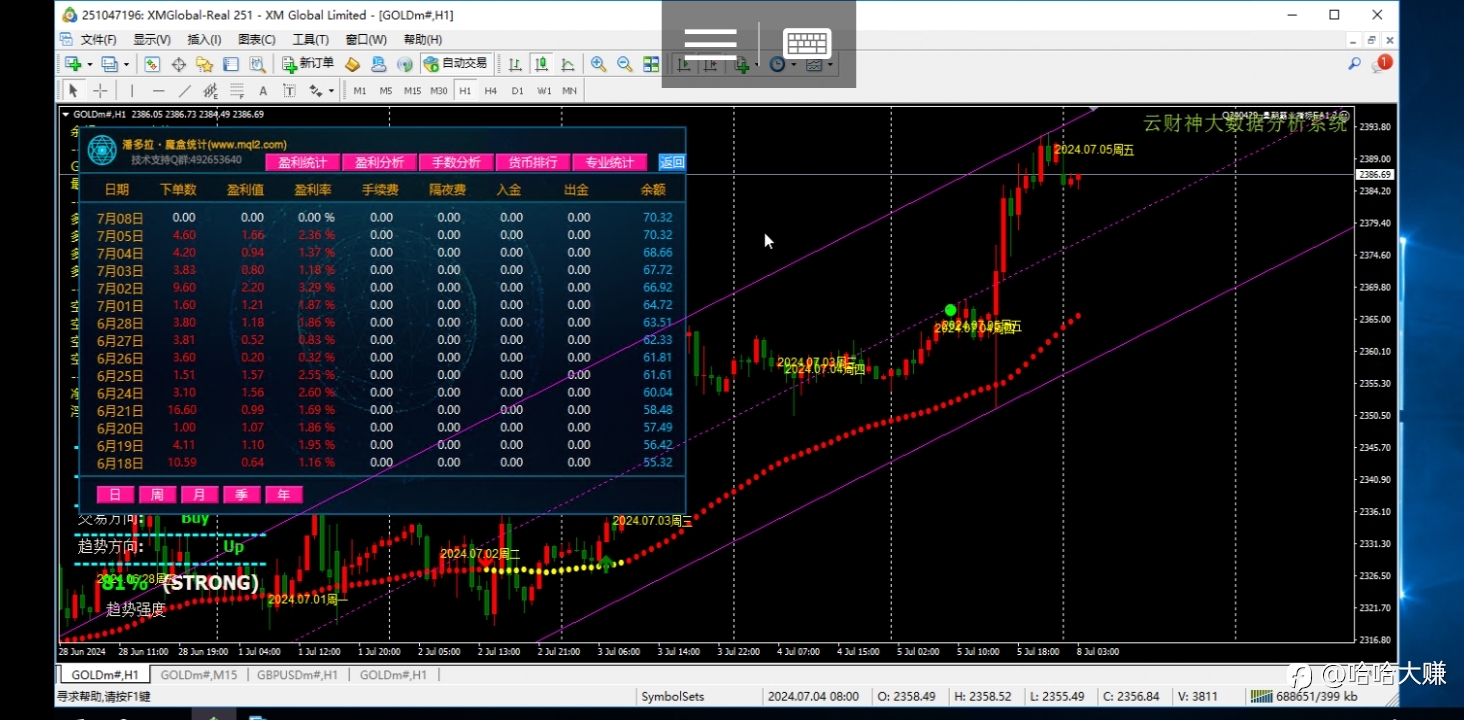Click the 新订单 new order button

(308, 64)
